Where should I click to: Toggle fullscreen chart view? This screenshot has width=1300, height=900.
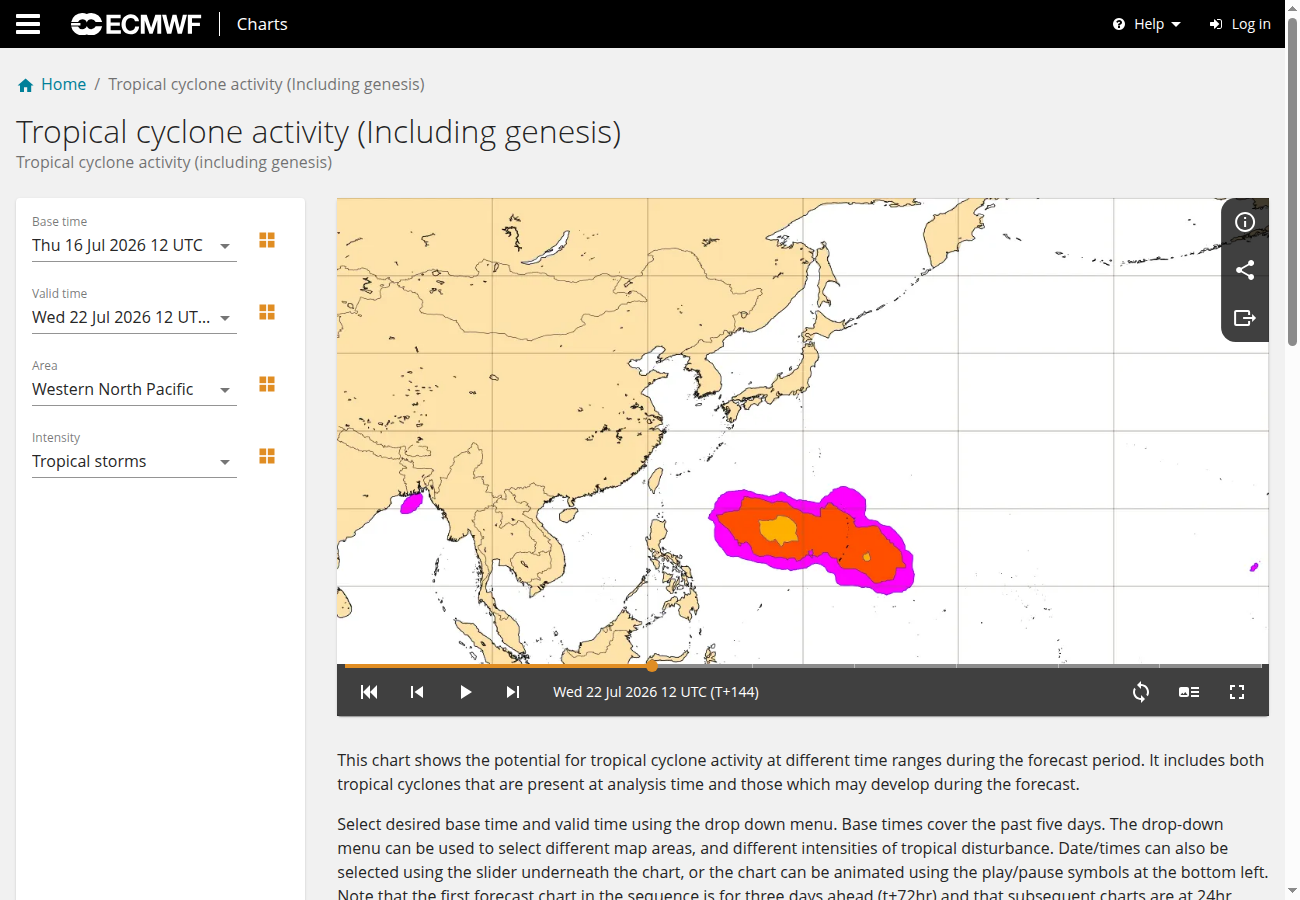pyautogui.click(x=1237, y=692)
